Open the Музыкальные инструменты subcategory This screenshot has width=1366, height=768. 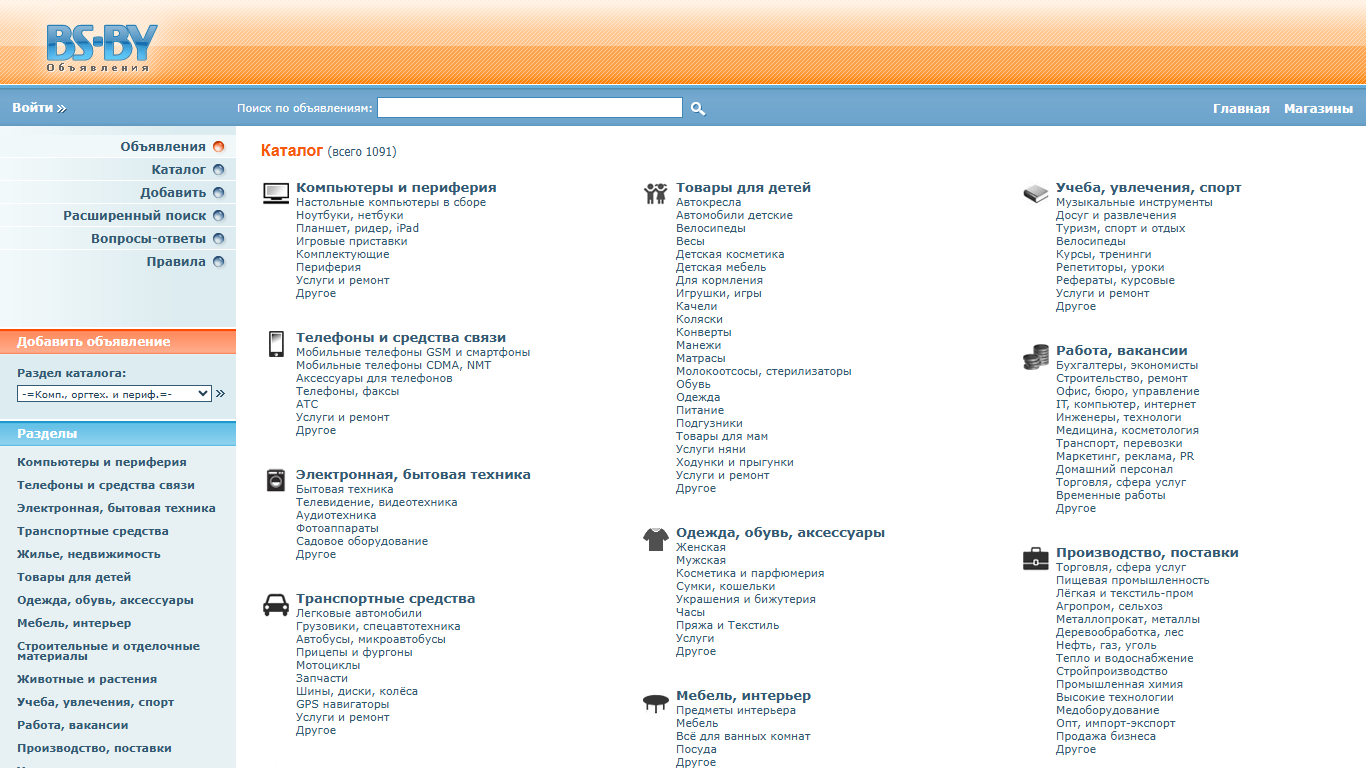[x=1134, y=202]
